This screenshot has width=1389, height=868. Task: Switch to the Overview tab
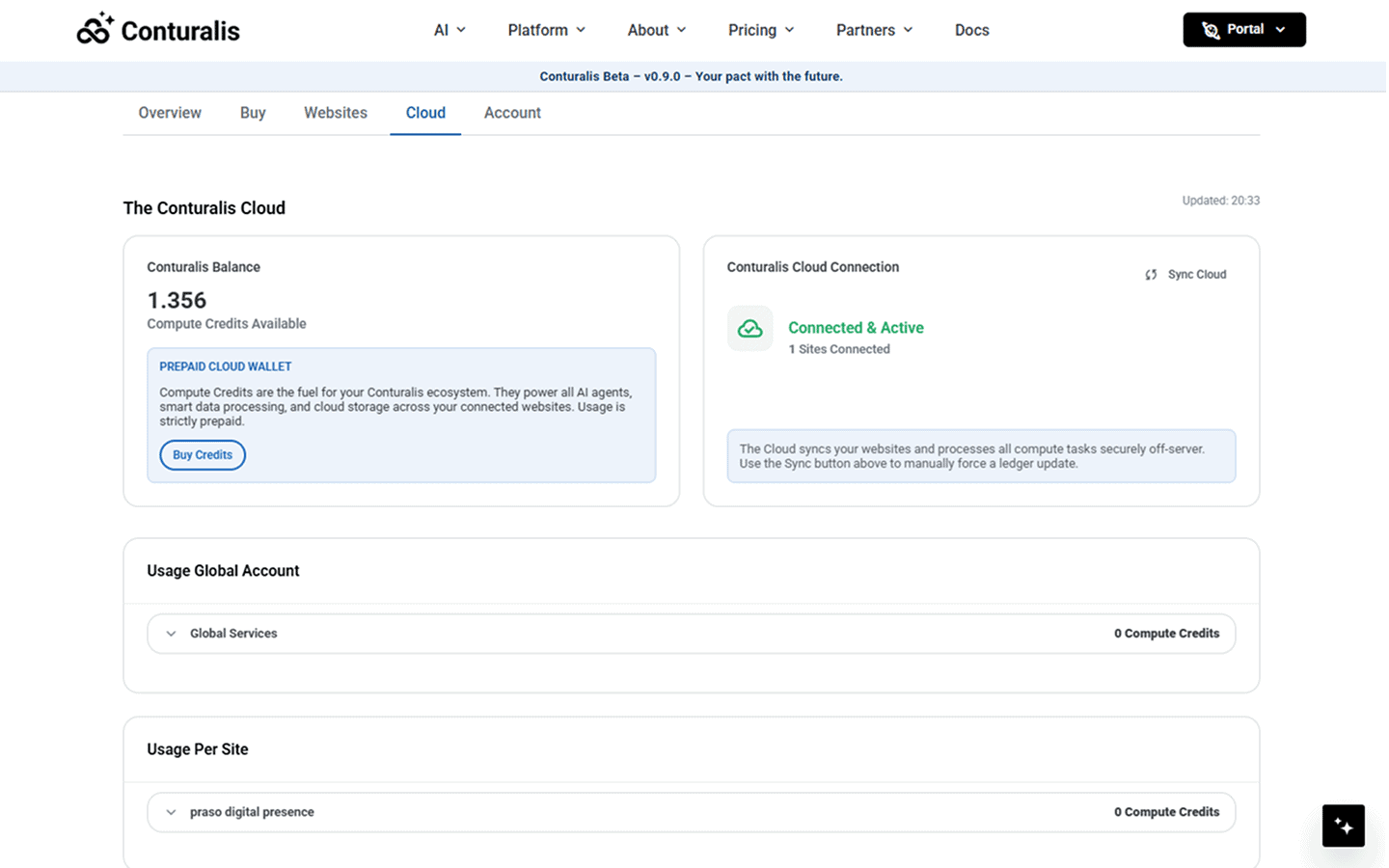(170, 113)
